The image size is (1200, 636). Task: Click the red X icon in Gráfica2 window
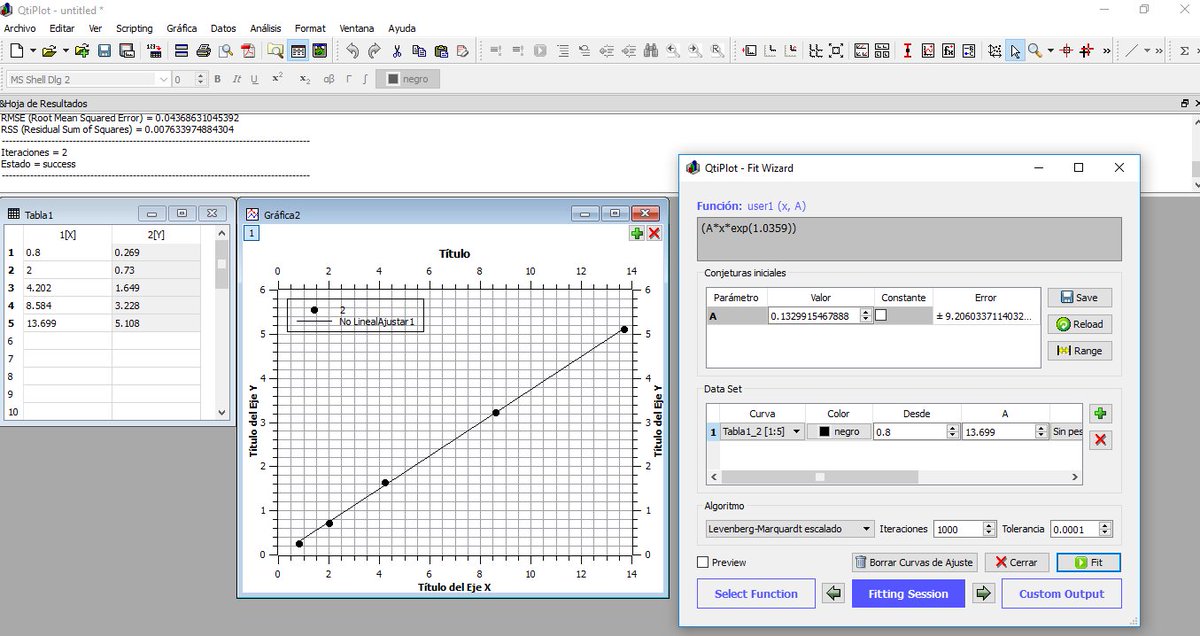click(x=654, y=233)
